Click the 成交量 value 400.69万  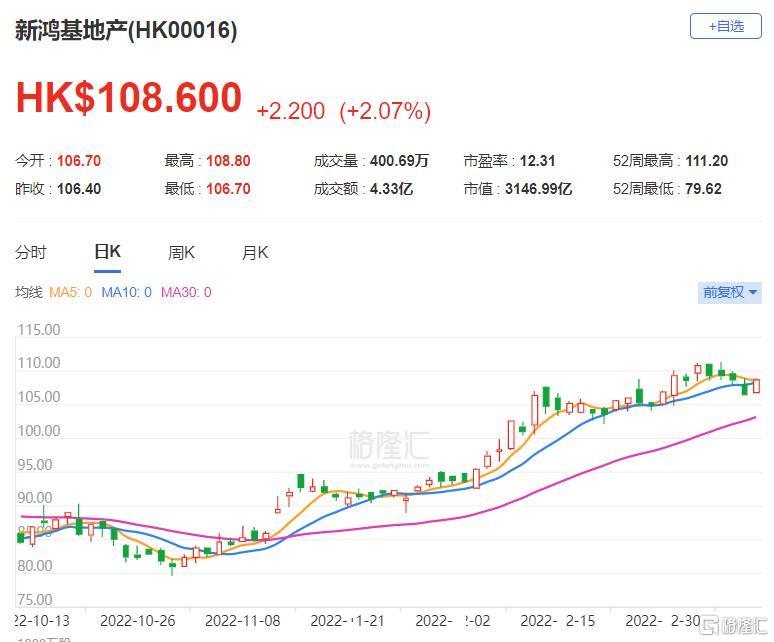tap(399, 161)
